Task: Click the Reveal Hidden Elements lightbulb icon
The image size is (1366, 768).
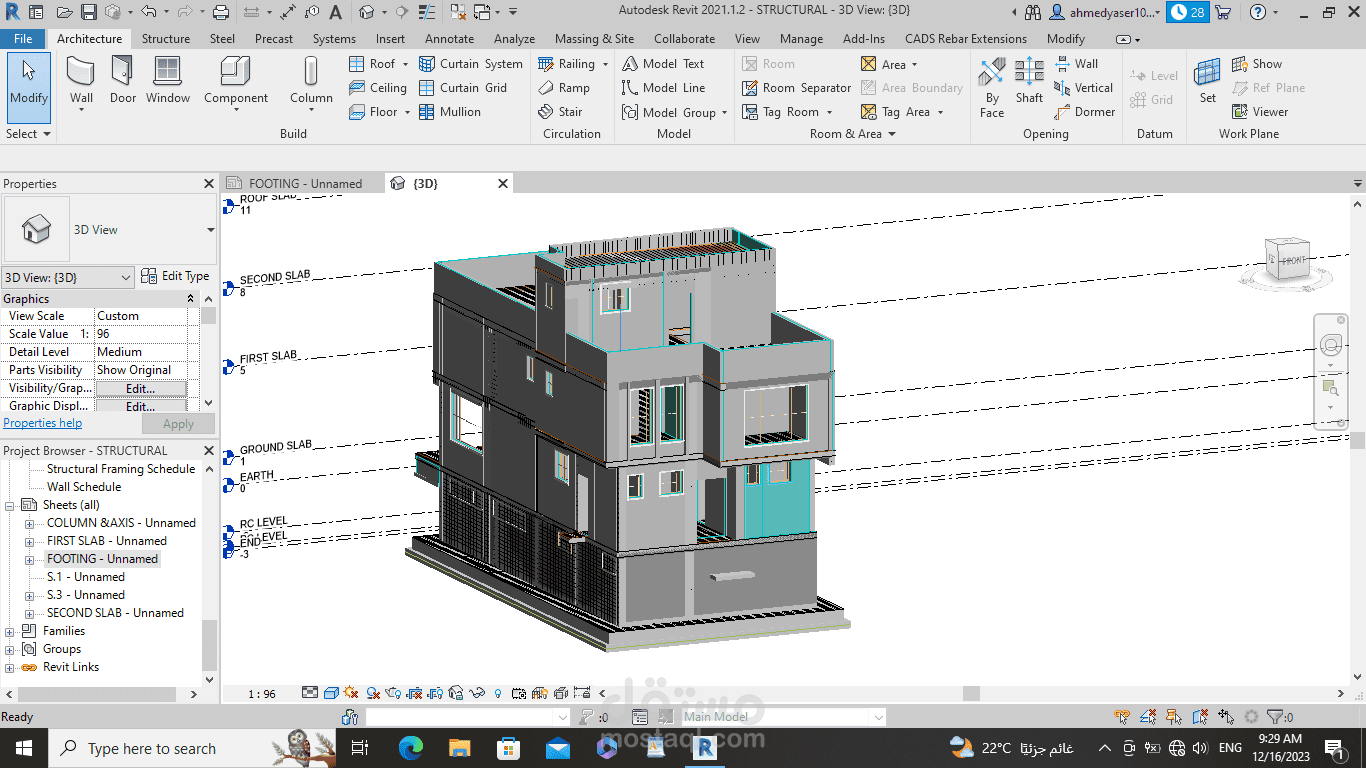Action: pos(498,692)
